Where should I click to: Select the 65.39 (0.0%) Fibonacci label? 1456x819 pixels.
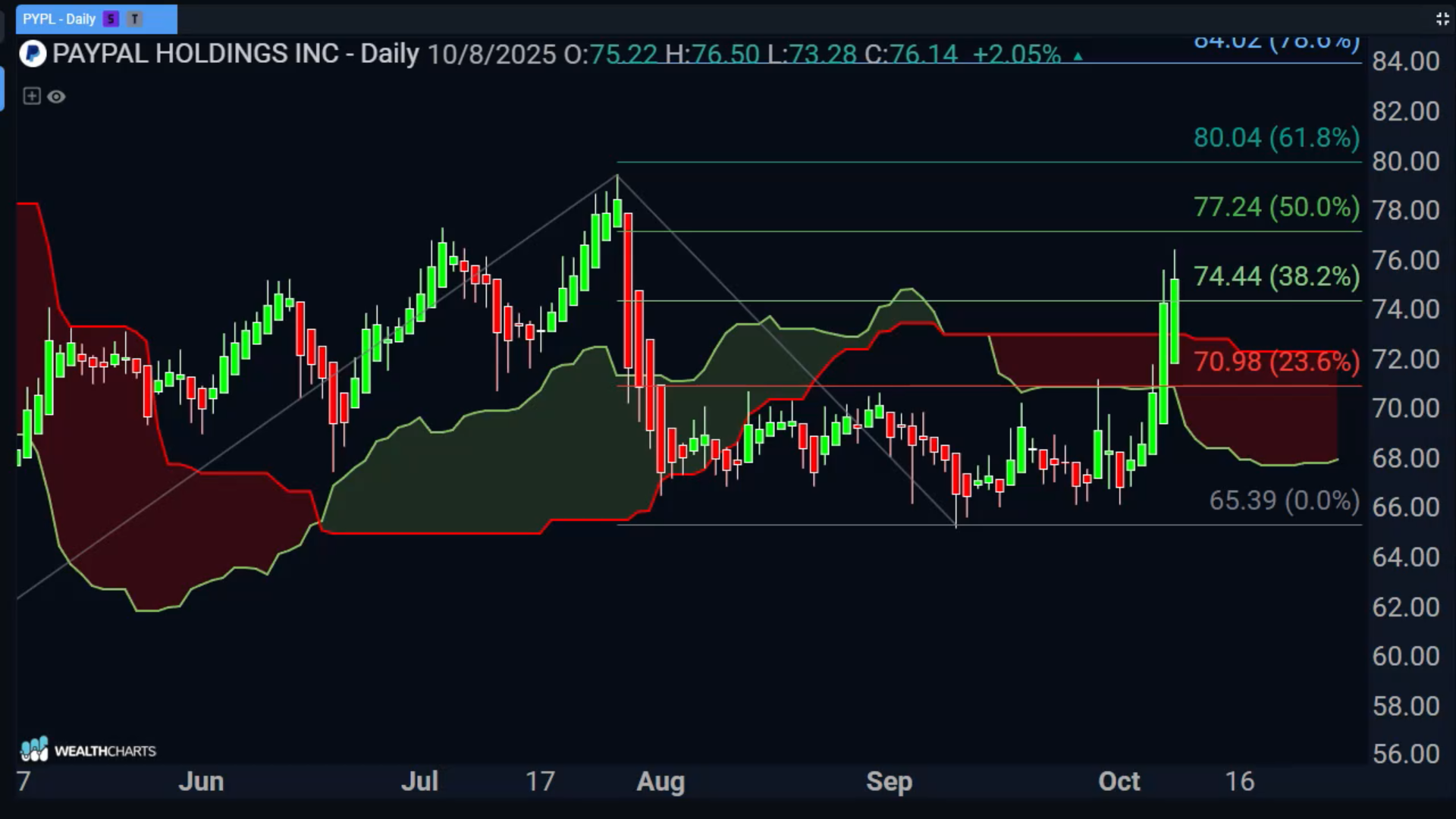click(x=1284, y=500)
